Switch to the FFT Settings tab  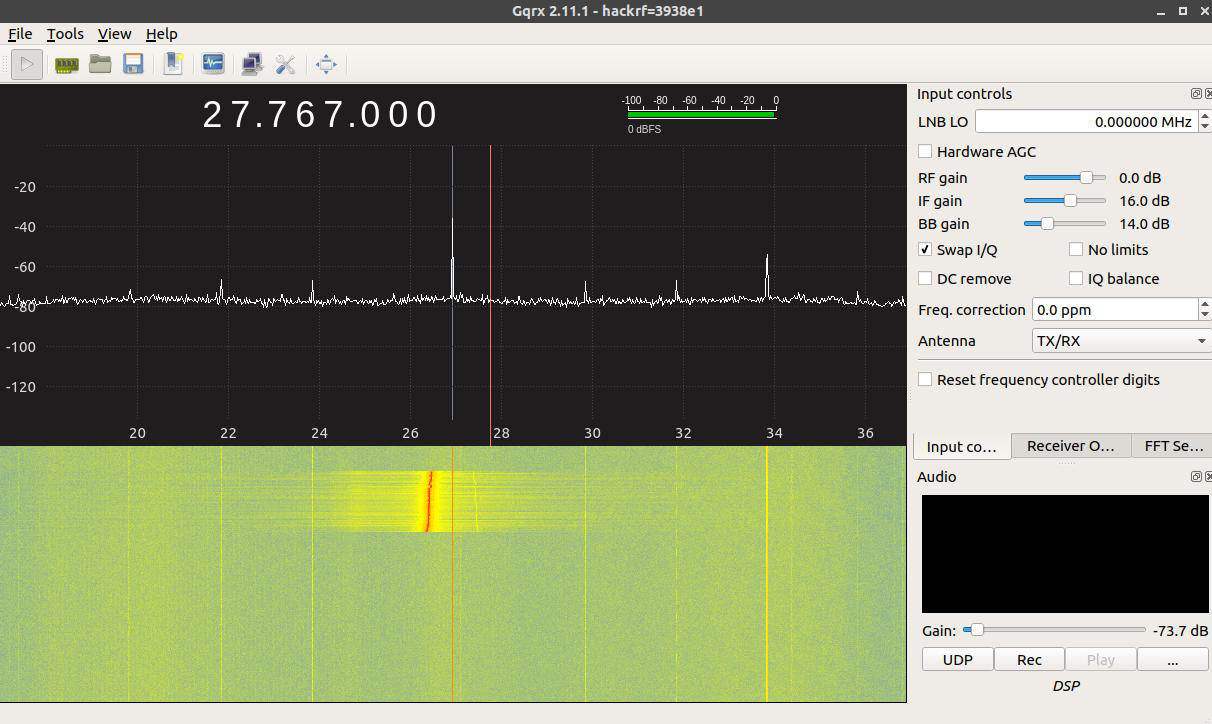pyautogui.click(x=1172, y=446)
